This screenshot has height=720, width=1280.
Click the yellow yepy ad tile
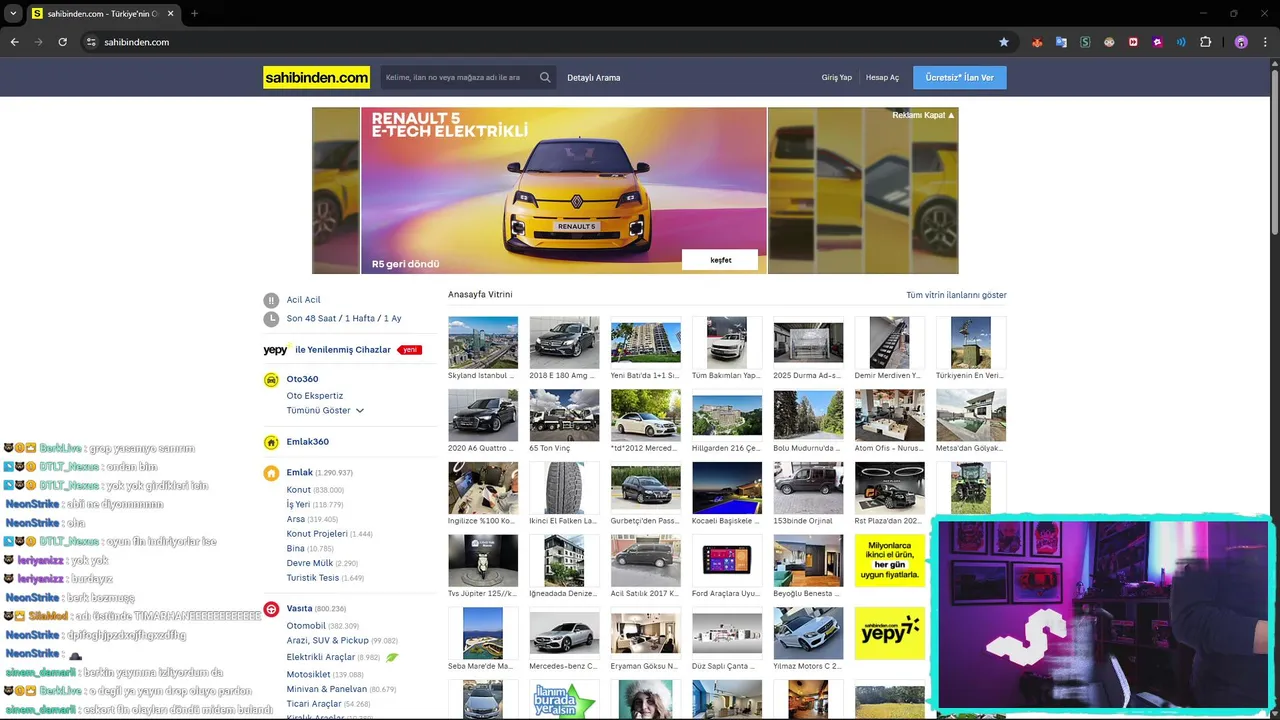(x=889, y=633)
